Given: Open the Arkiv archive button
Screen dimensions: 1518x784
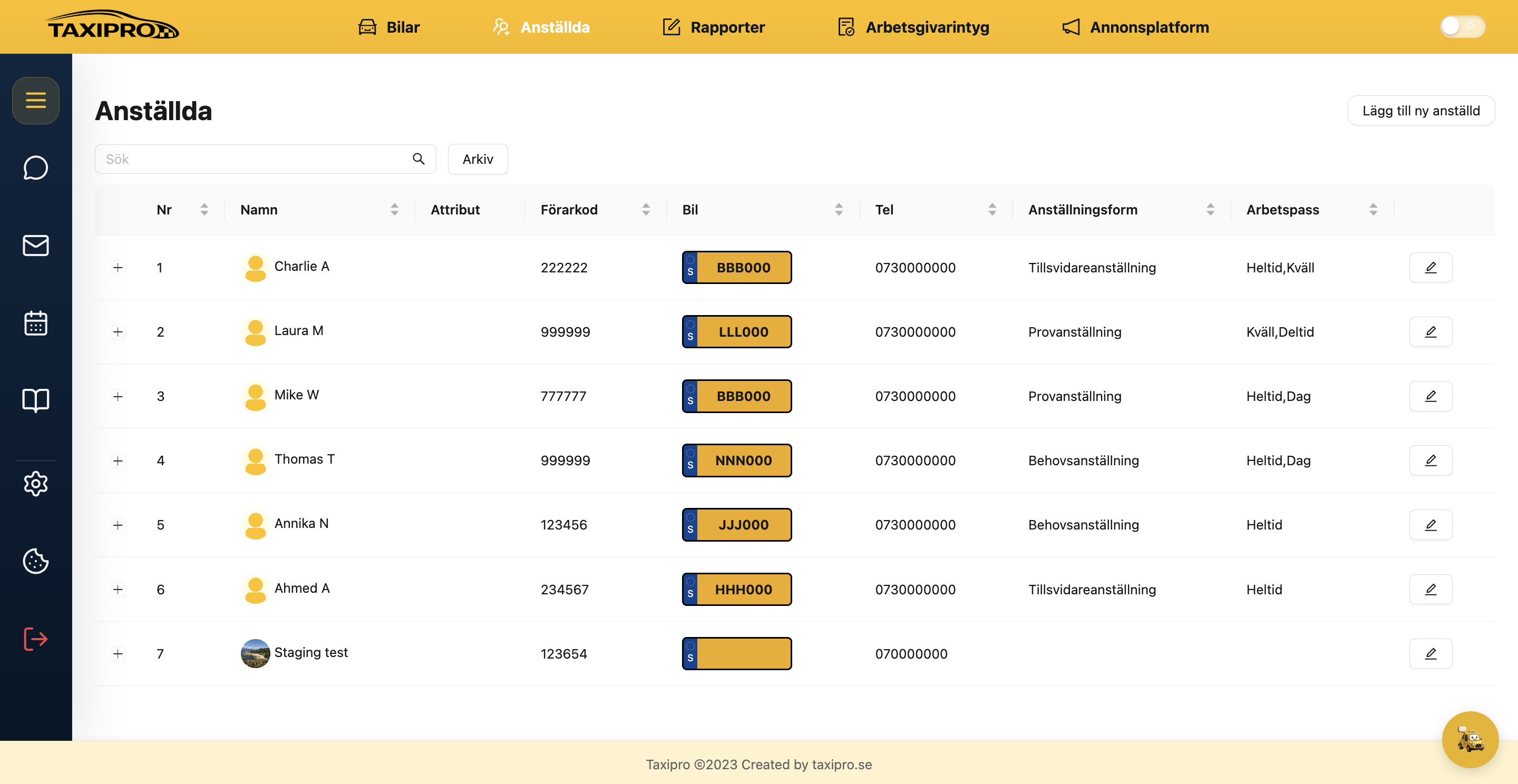Looking at the screenshot, I should pyautogui.click(x=478, y=159).
